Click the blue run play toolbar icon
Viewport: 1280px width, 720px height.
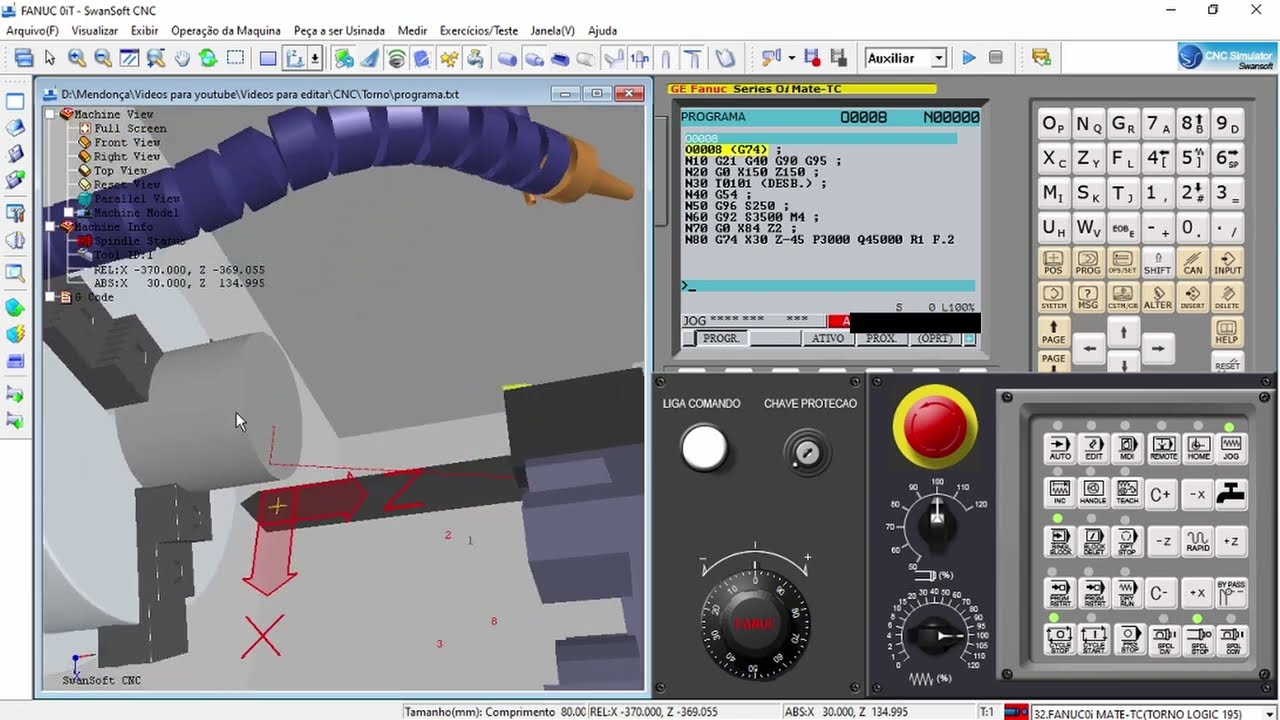(x=968, y=58)
